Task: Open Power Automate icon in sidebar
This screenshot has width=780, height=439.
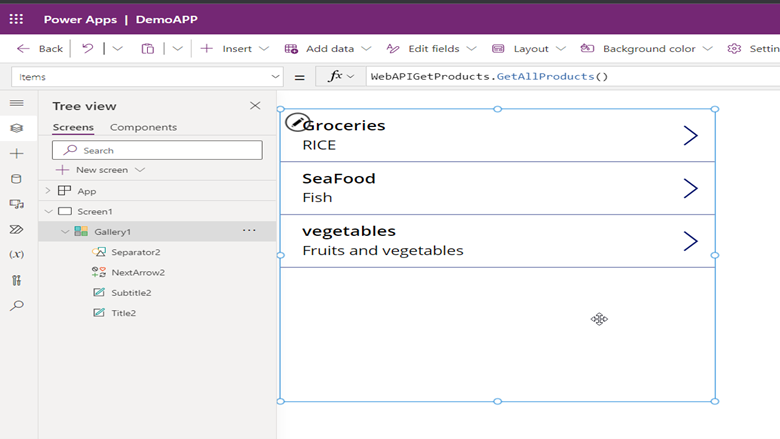Action: click(x=16, y=229)
